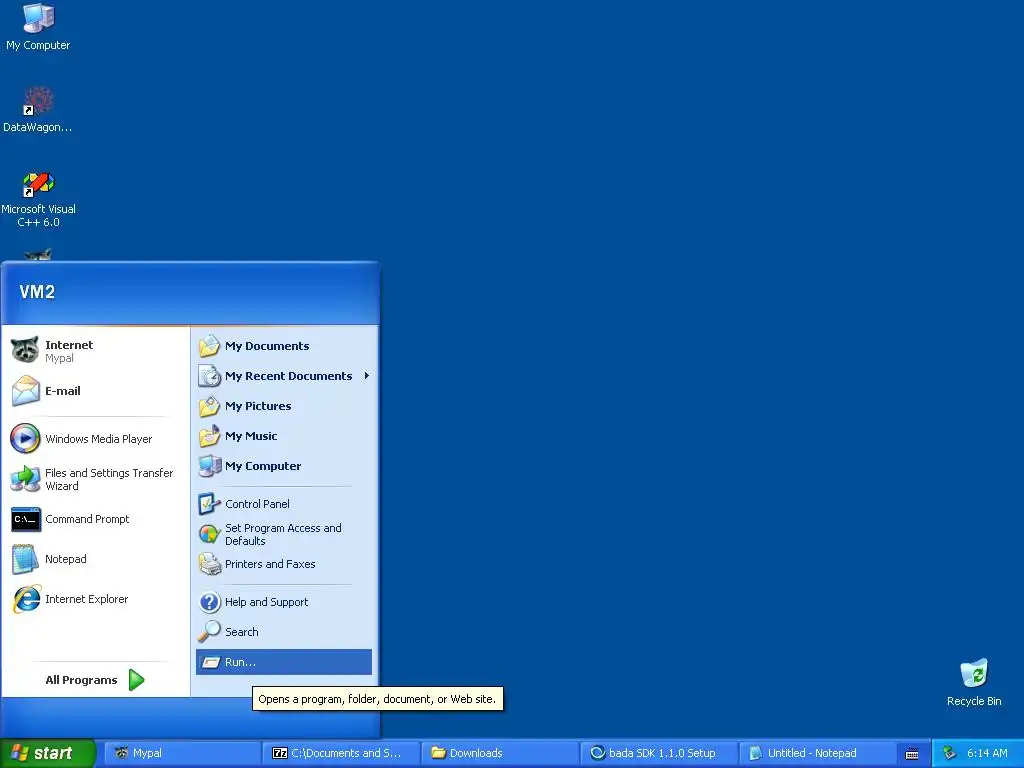Click the Run icon in Start menu
This screenshot has height=768, width=1024.
click(x=210, y=662)
